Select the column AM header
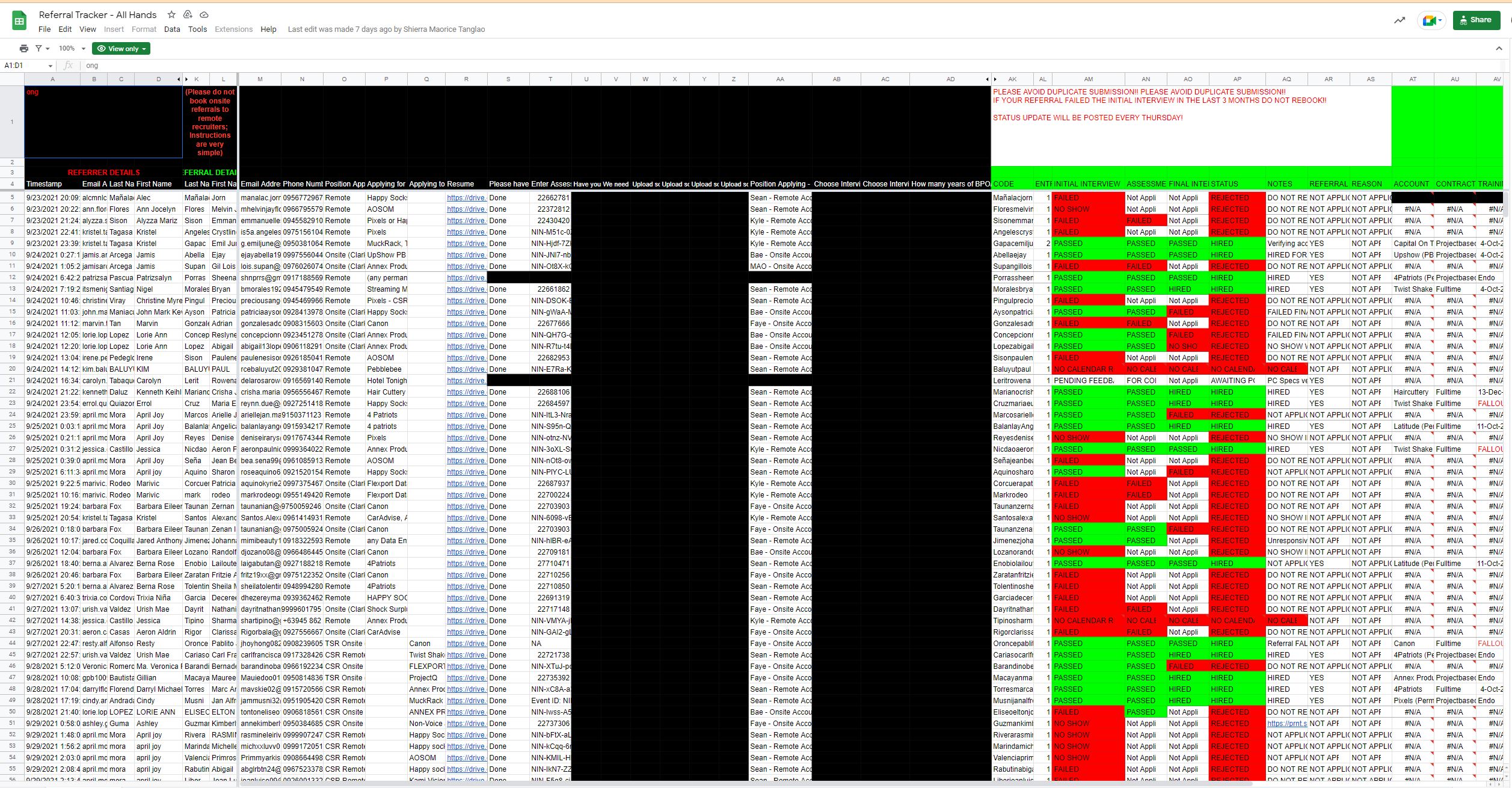Viewport: 1512px width, 788px height. [x=1088, y=79]
